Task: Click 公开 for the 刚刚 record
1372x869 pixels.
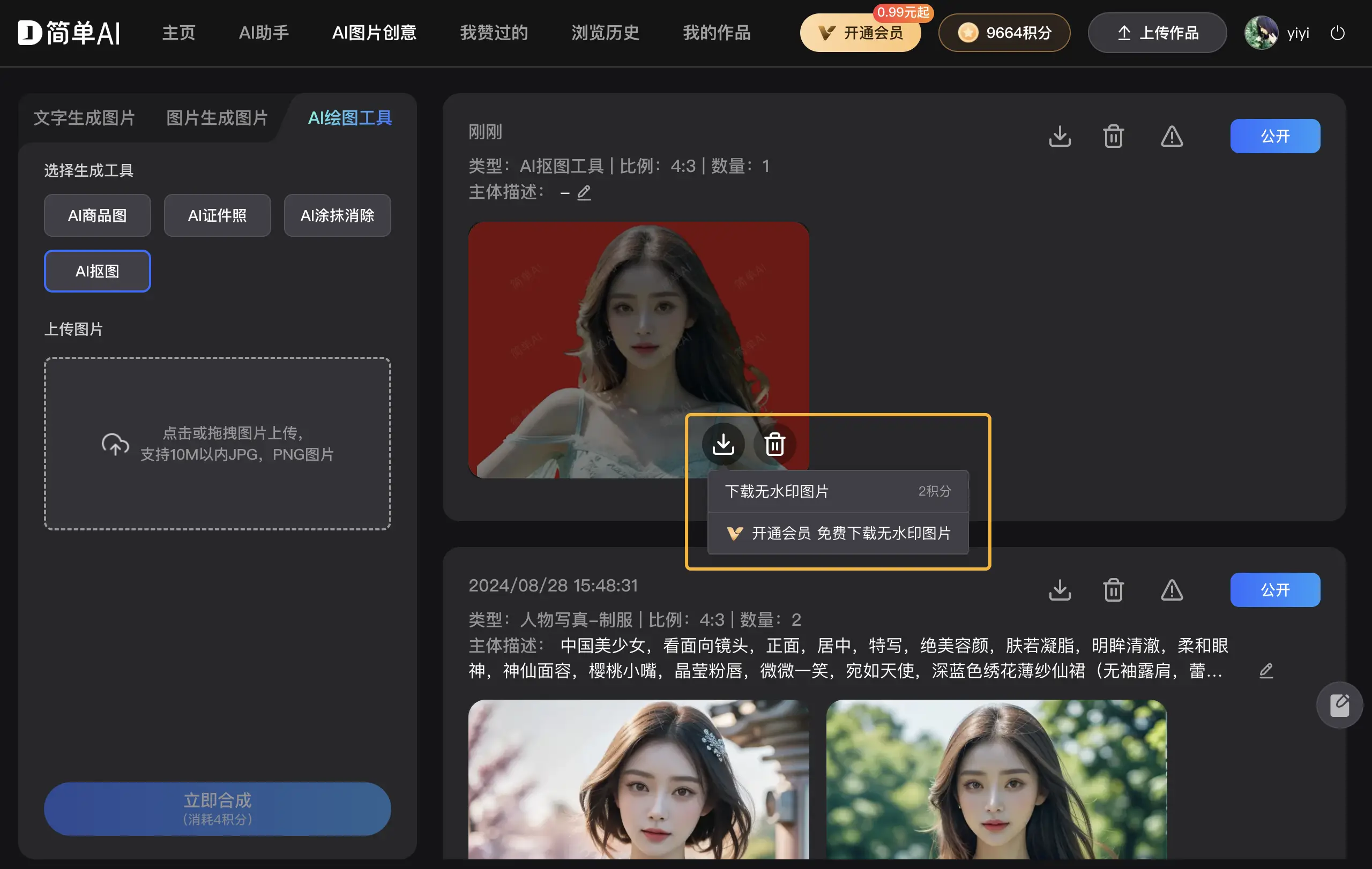Action: (1275, 136)
